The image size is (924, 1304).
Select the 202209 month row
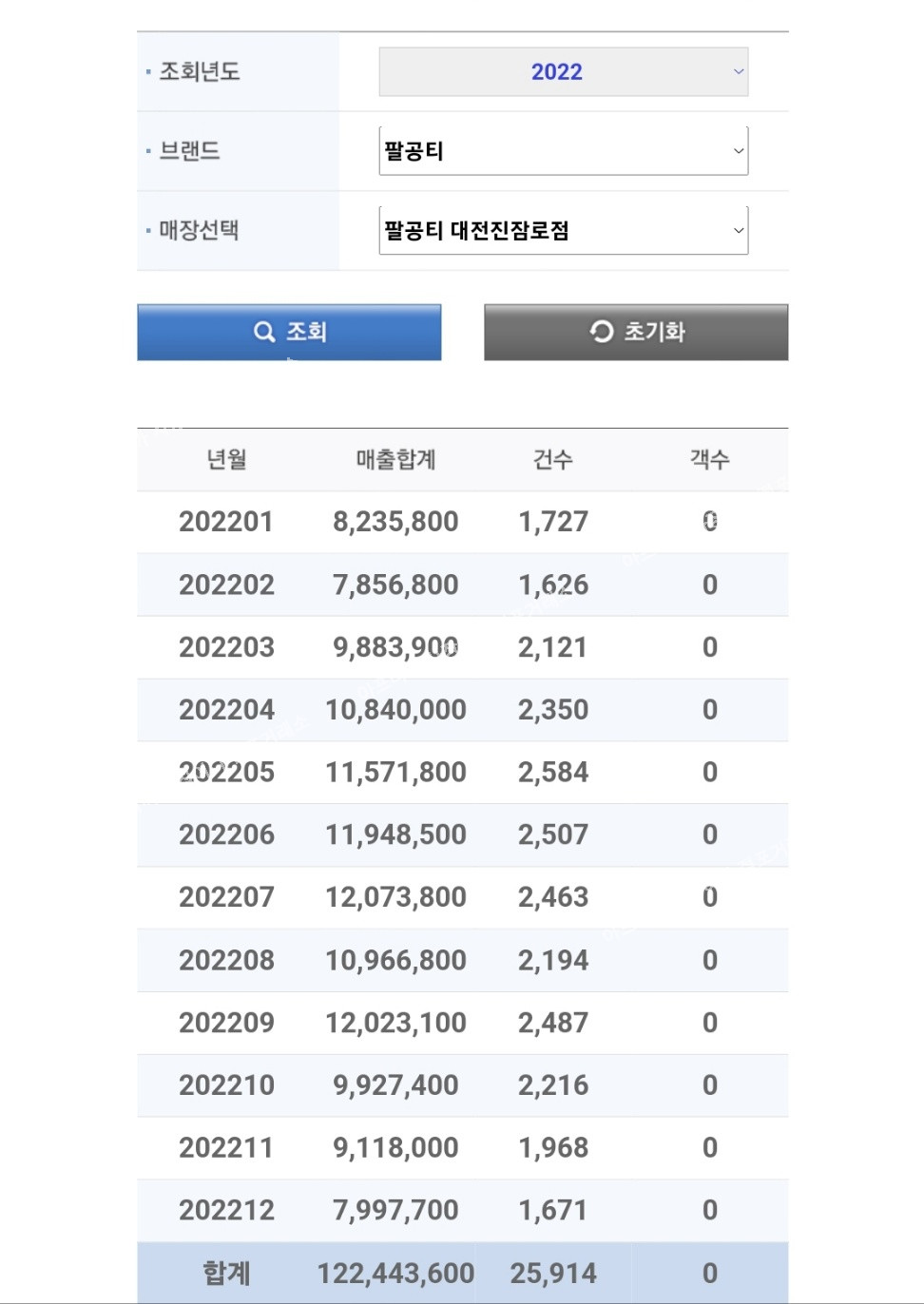pyautogui.click(x=226, y=1023)
